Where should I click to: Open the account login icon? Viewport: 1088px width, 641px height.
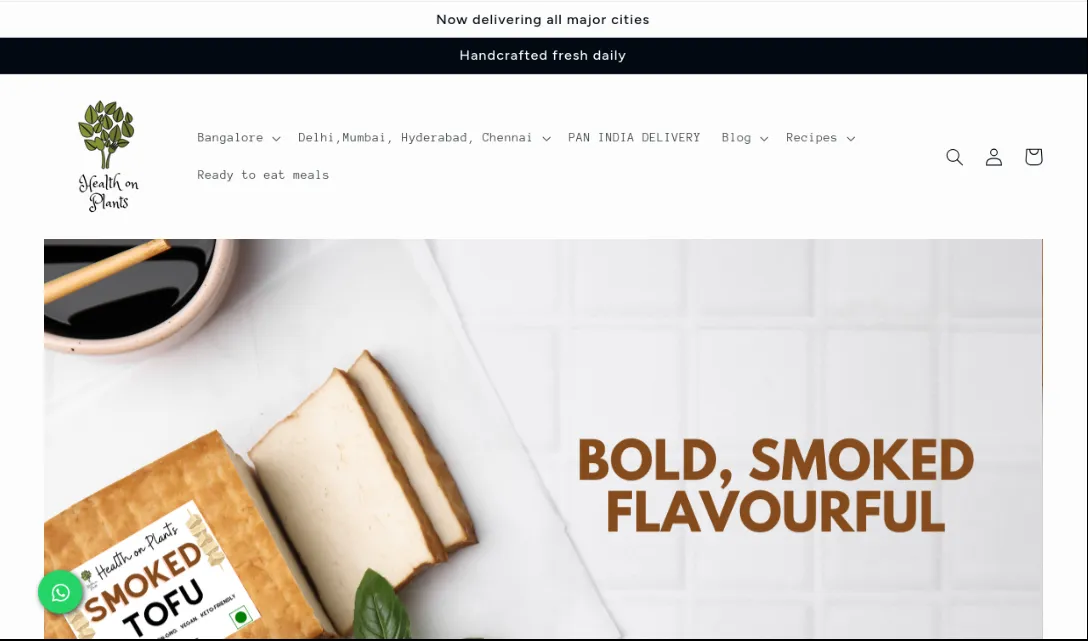(994, 157)
